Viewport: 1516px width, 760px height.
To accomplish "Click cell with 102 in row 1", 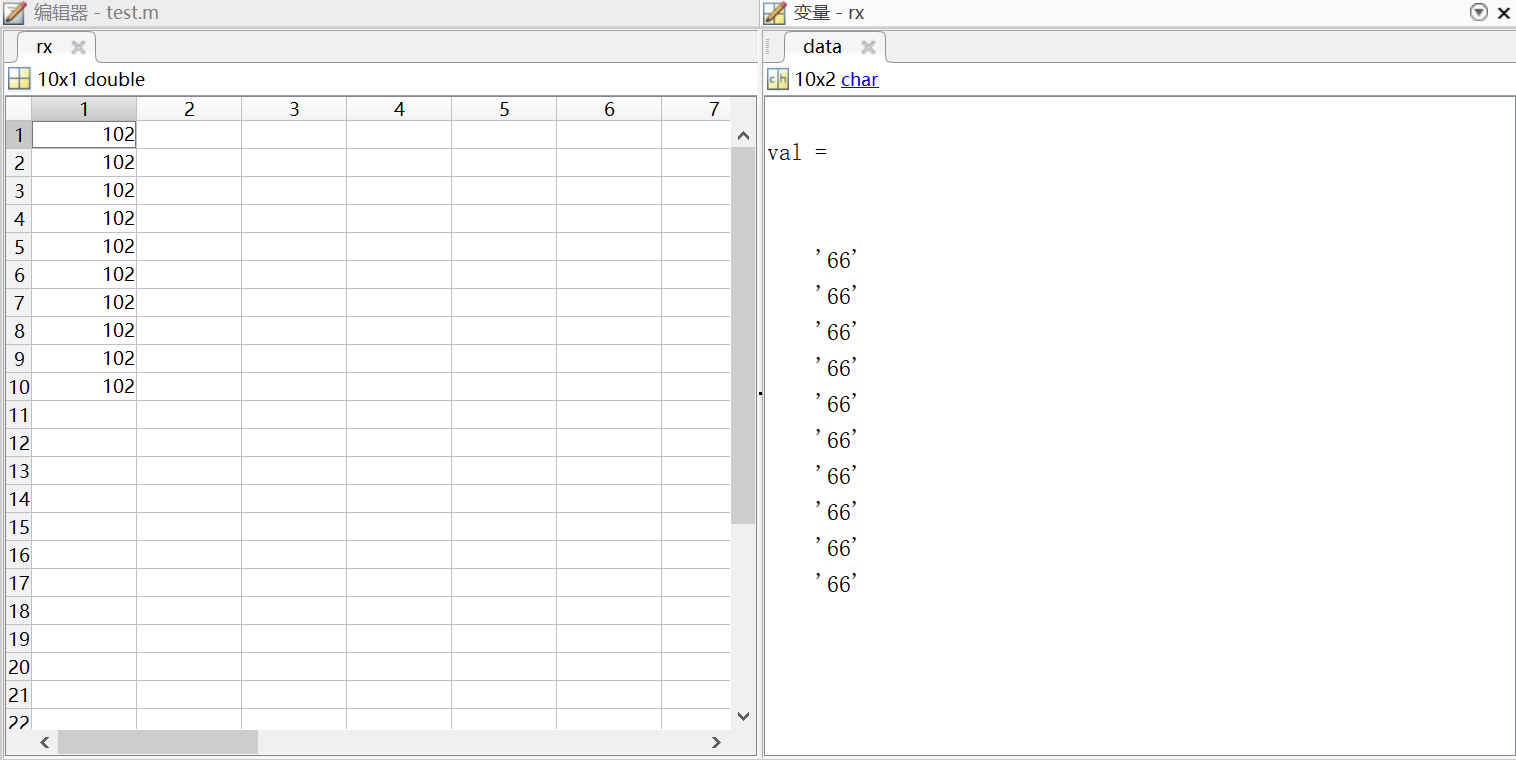I will click(84, 135).
